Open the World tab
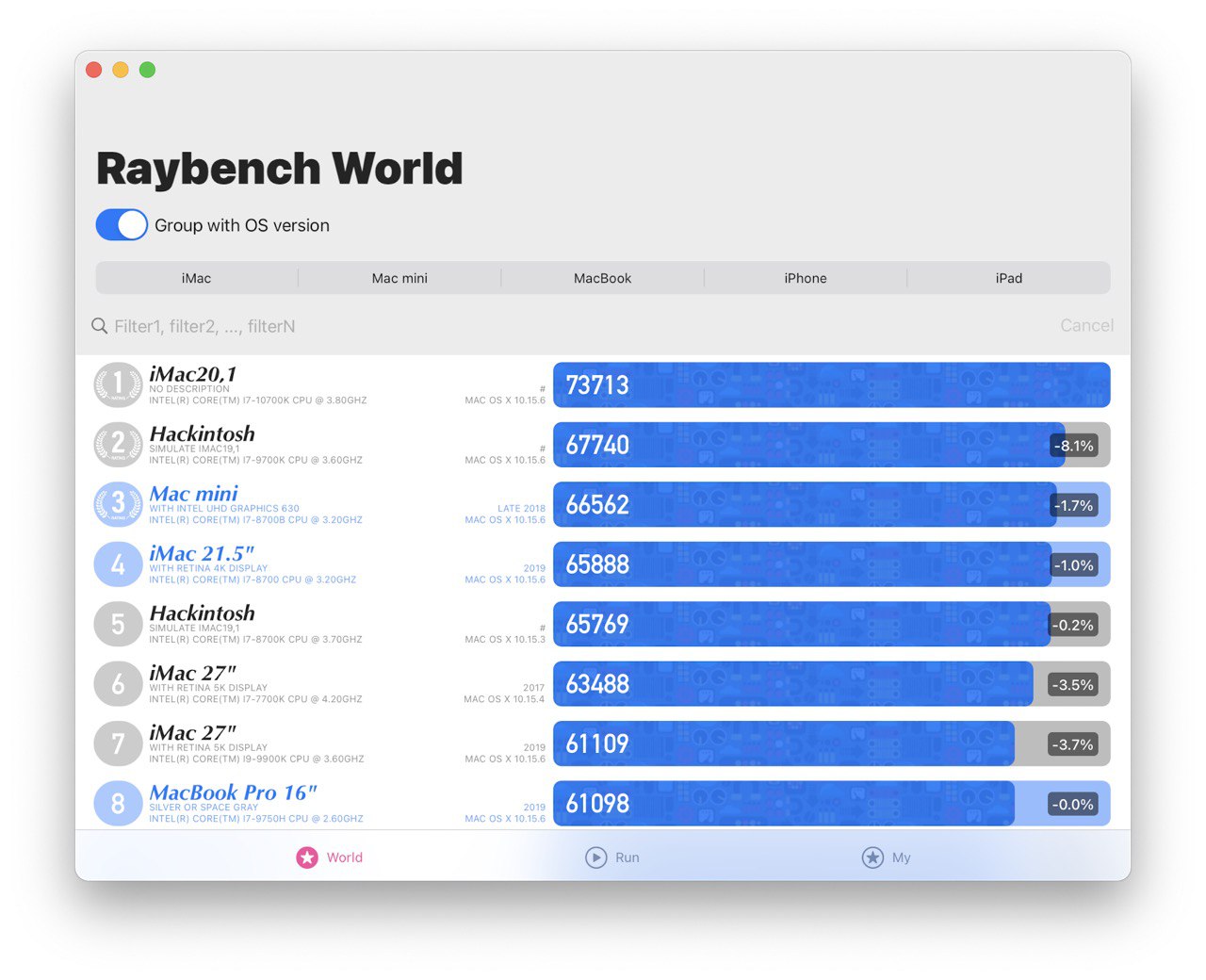The height and width of the screenshot is (980, 1206). point(330,857)
